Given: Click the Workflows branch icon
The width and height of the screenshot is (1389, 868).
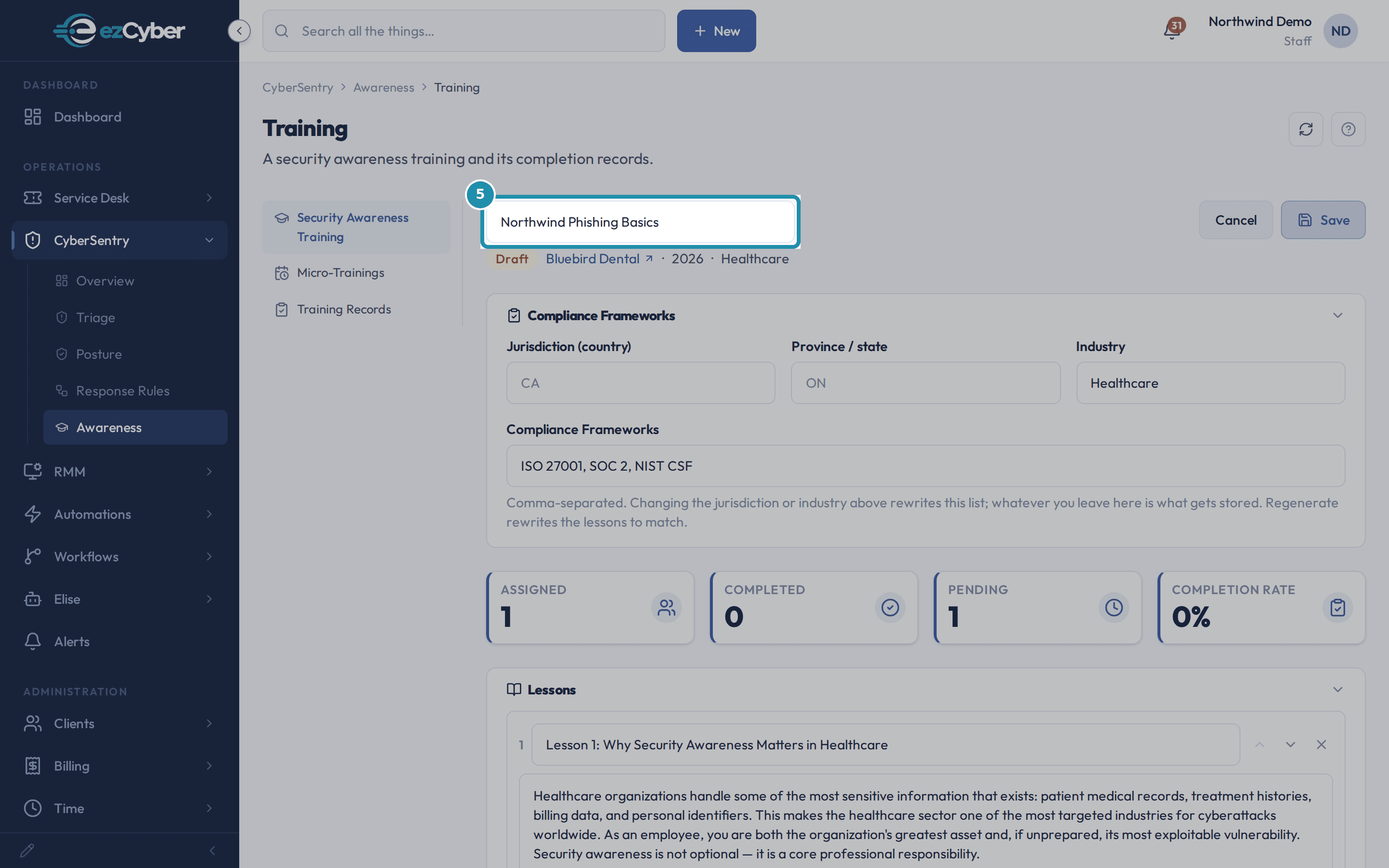Looking at the screenshot, I should click(33, 556).
